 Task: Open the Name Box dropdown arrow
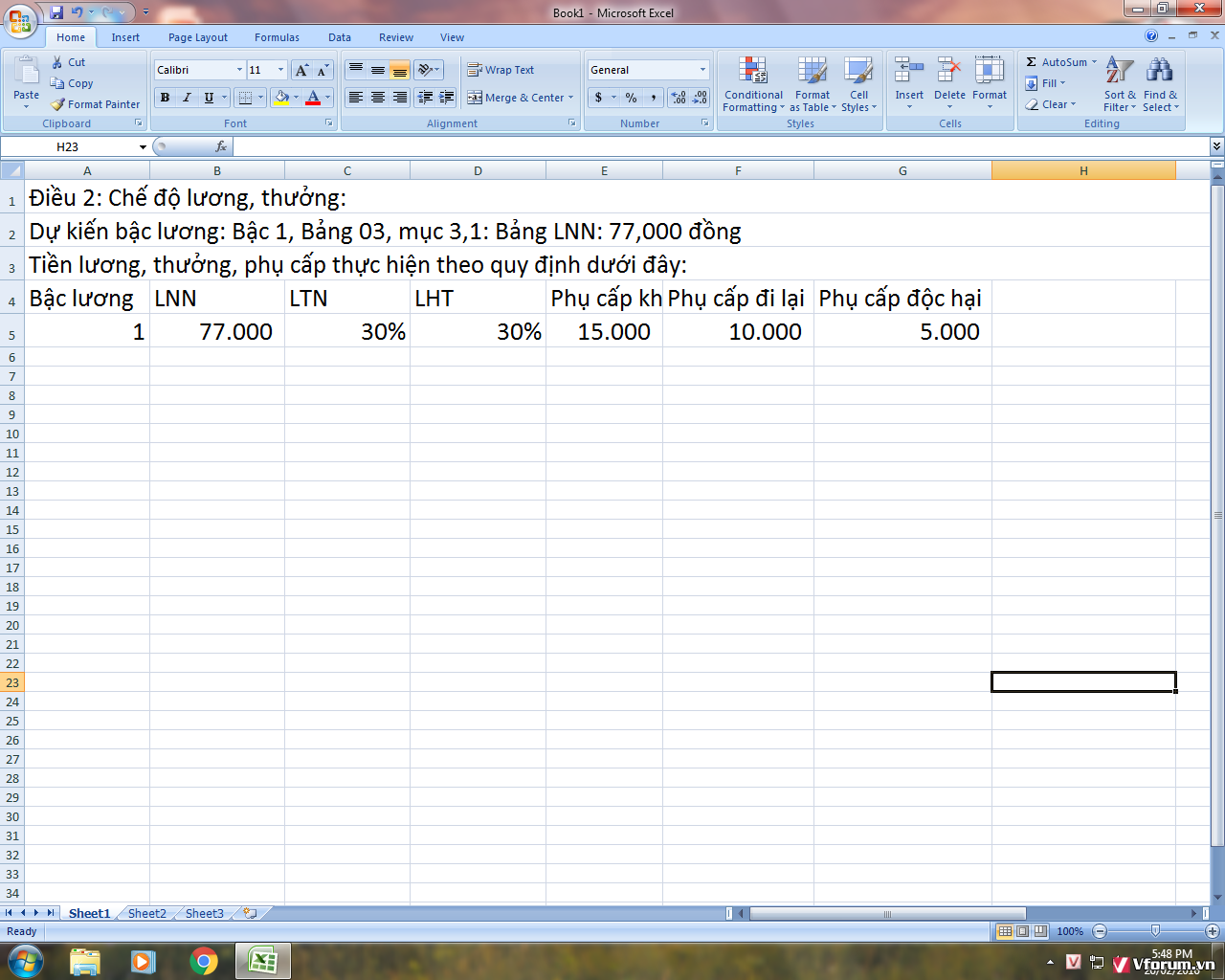click(x=143, y=147)
